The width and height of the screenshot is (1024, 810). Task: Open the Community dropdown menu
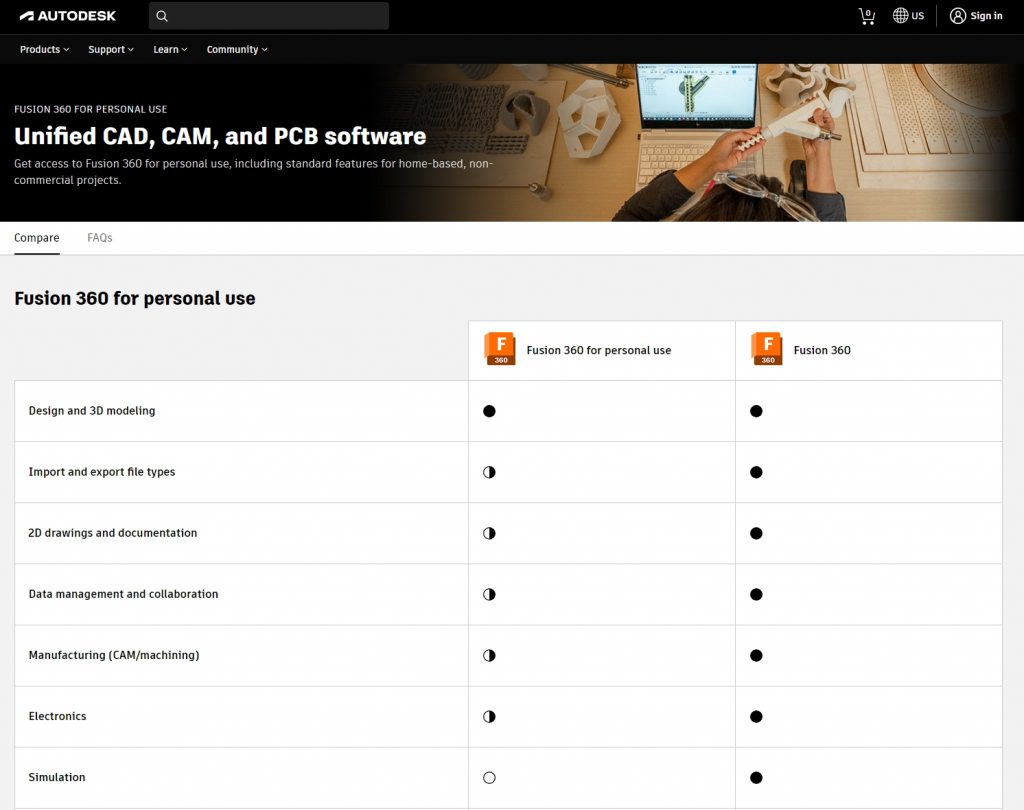point(237,49)
